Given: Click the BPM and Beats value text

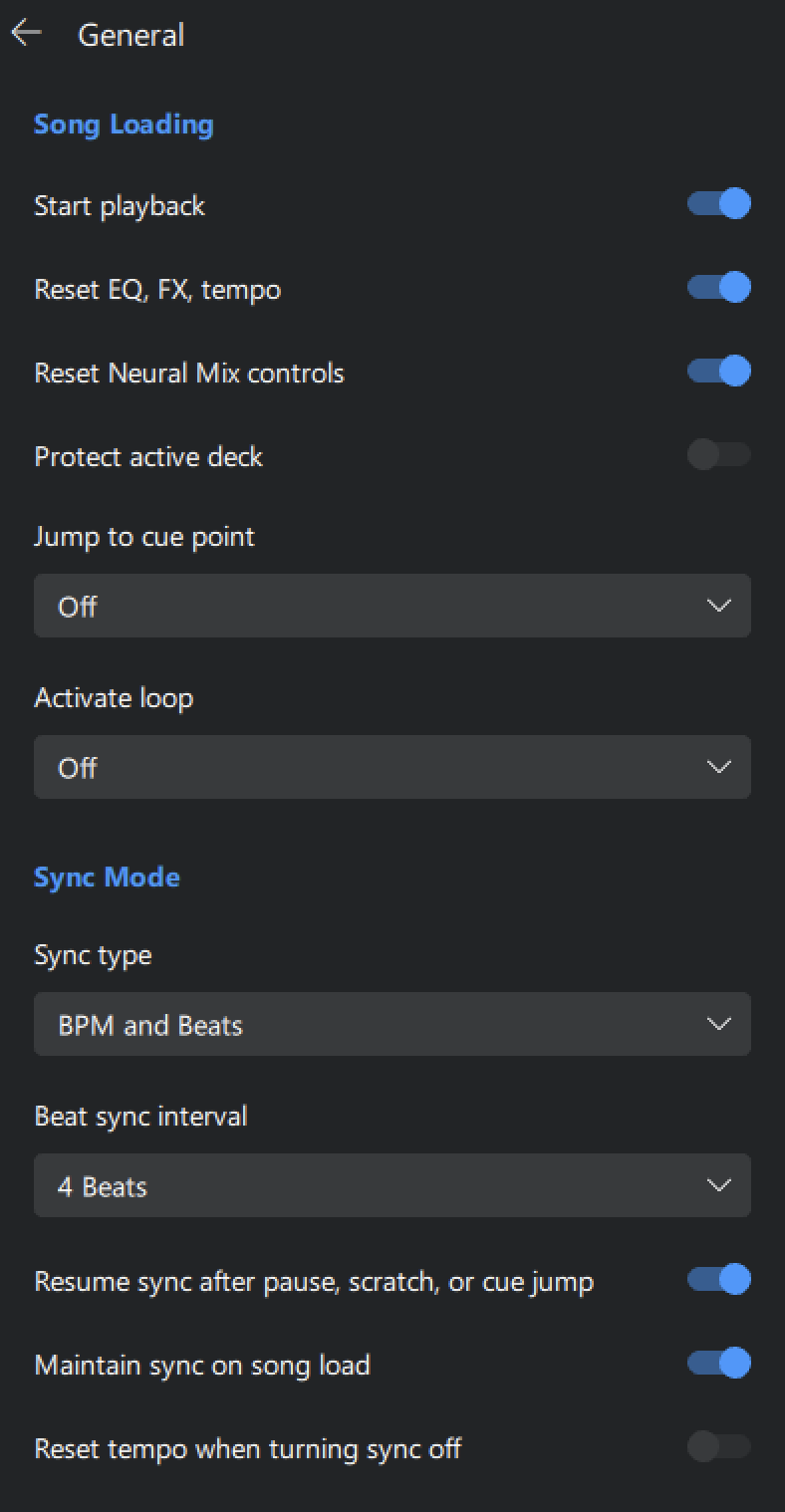Looking at the screenshot, I should tap(147, 1024).
